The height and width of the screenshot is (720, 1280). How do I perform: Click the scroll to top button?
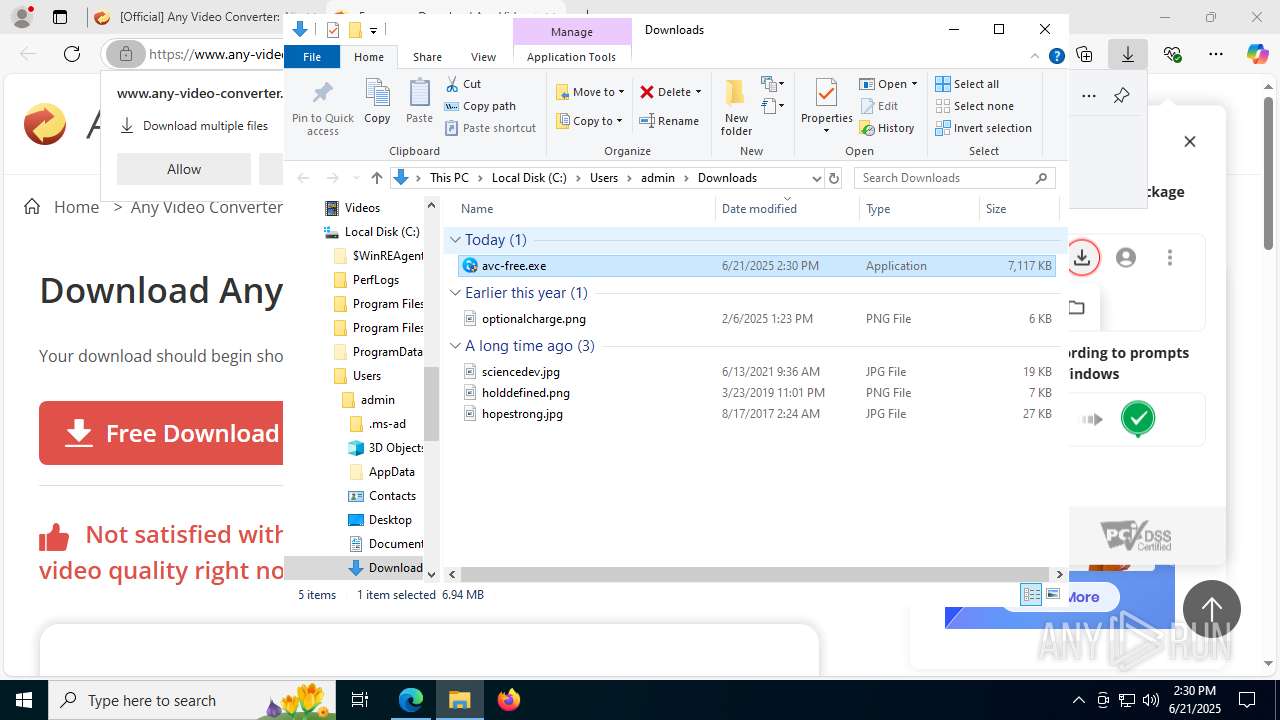(x=1212, y=609)
